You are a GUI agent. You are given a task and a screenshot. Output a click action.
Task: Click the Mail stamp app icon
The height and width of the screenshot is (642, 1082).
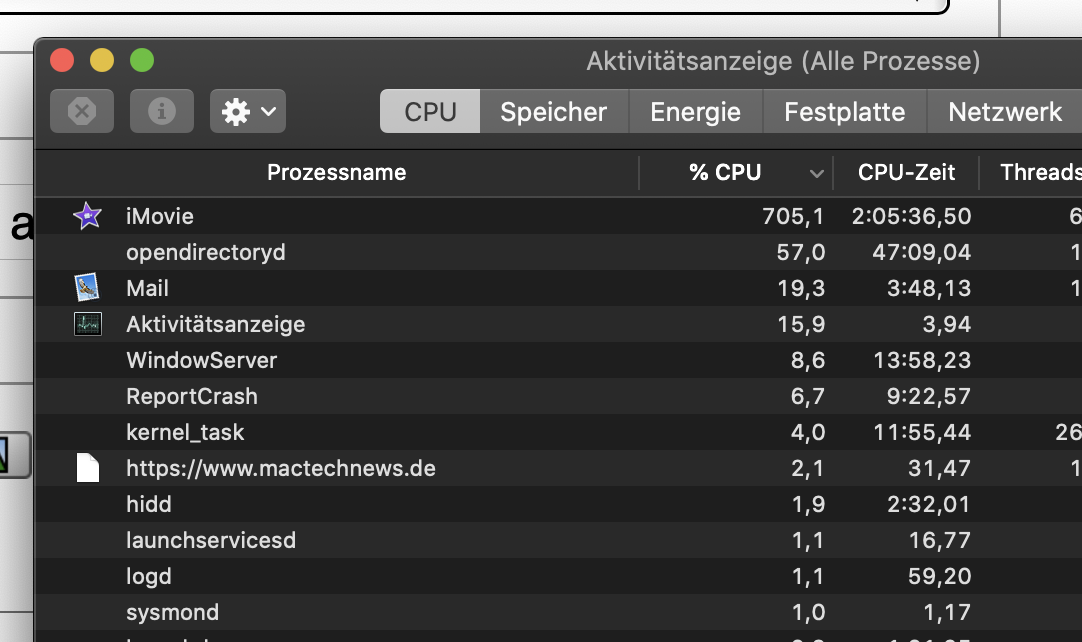88,288
